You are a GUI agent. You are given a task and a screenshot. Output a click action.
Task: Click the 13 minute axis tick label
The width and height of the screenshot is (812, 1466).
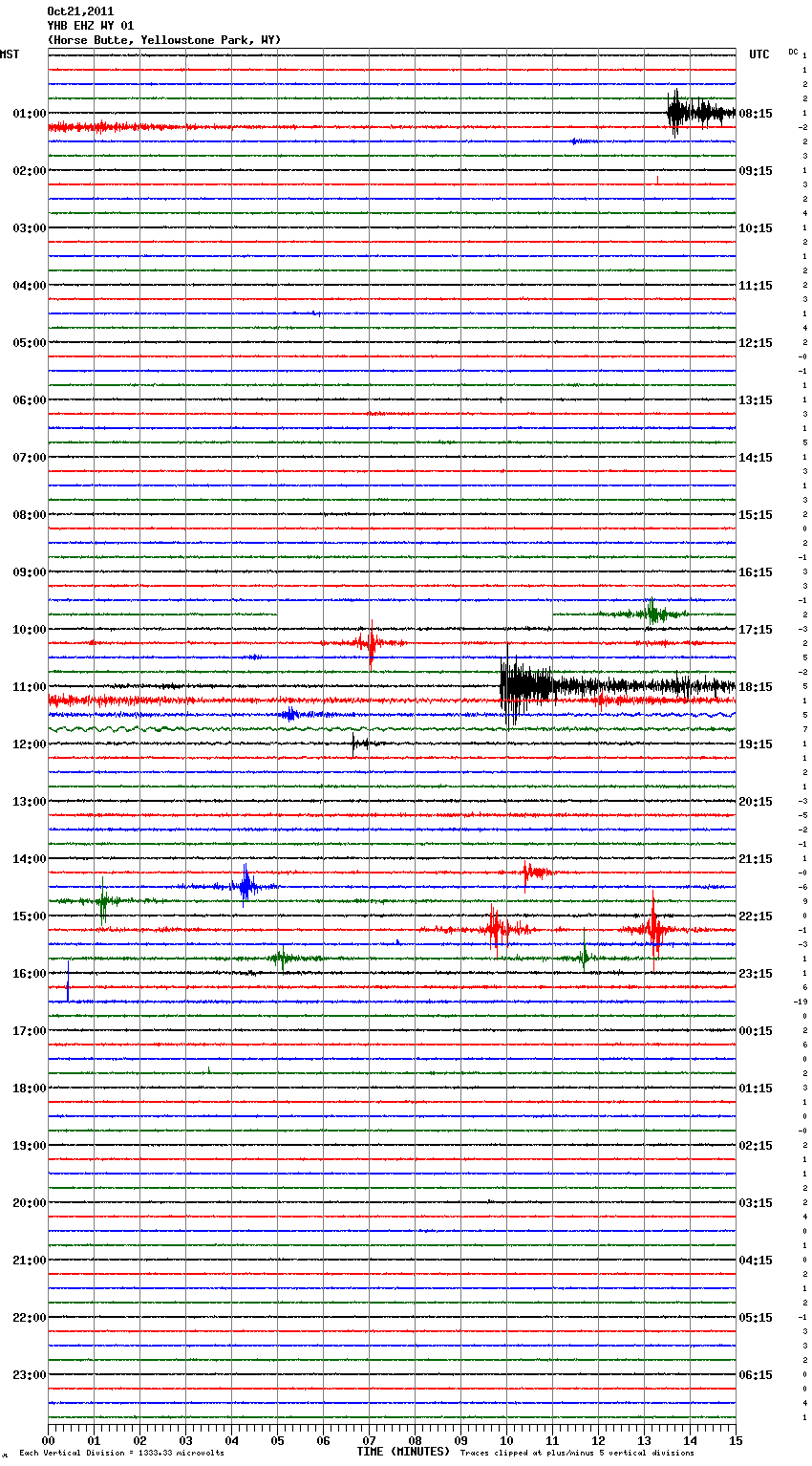(644, 1441)
